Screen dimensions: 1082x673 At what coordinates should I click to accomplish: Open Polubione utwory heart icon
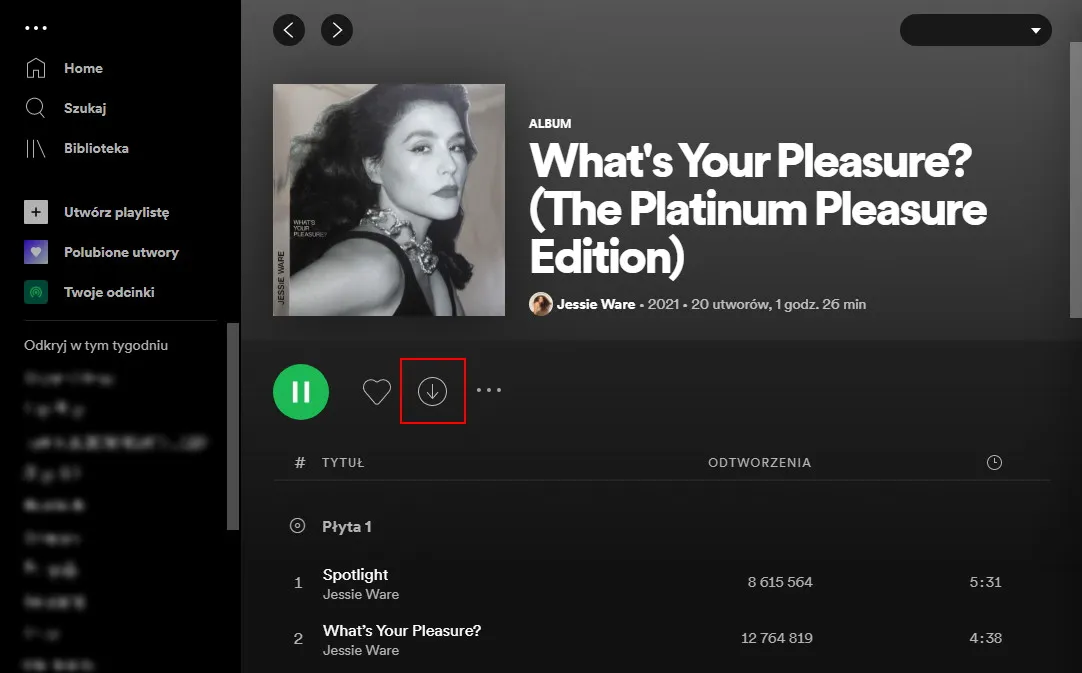(x=36, y=252)
